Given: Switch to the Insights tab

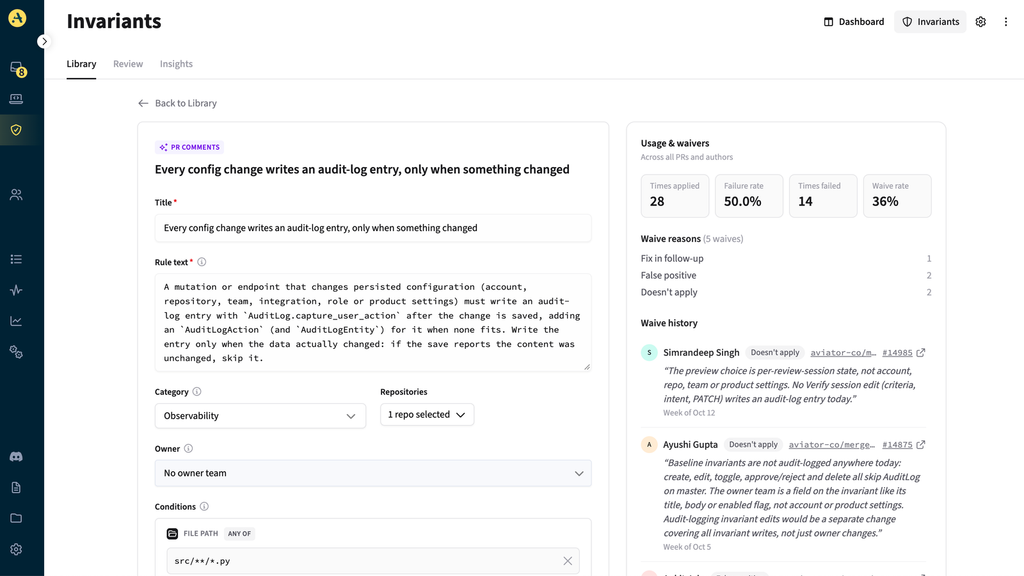Looking at the screenshot, I should pos(176,64).
